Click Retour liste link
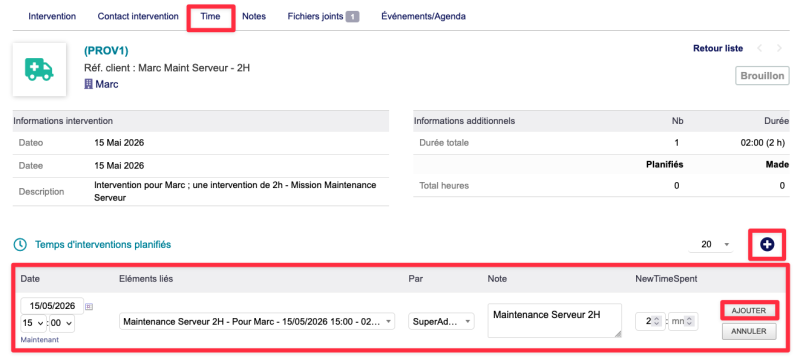 [x=718, y=48]
